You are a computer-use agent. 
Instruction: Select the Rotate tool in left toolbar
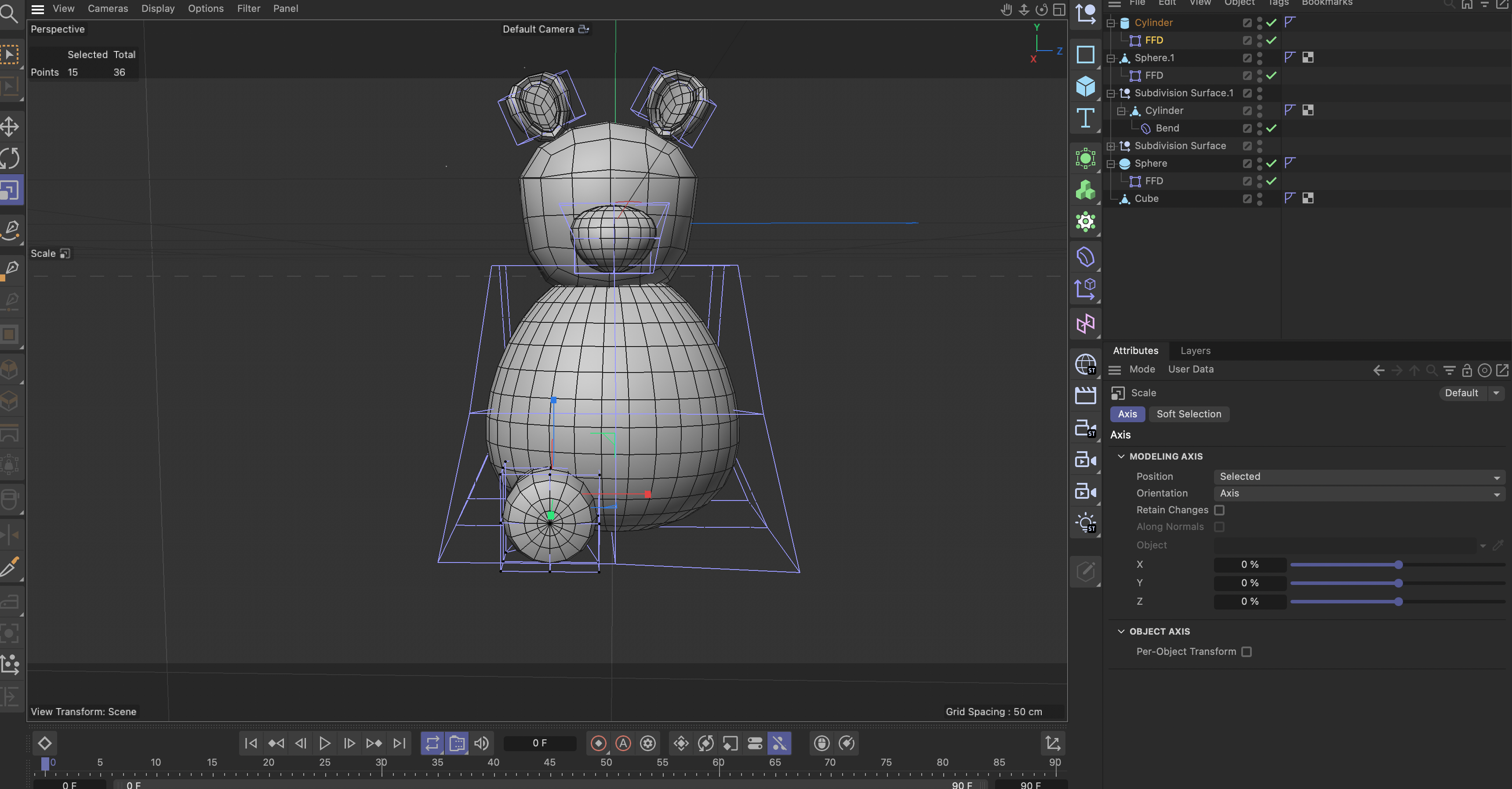pos(10,158)
